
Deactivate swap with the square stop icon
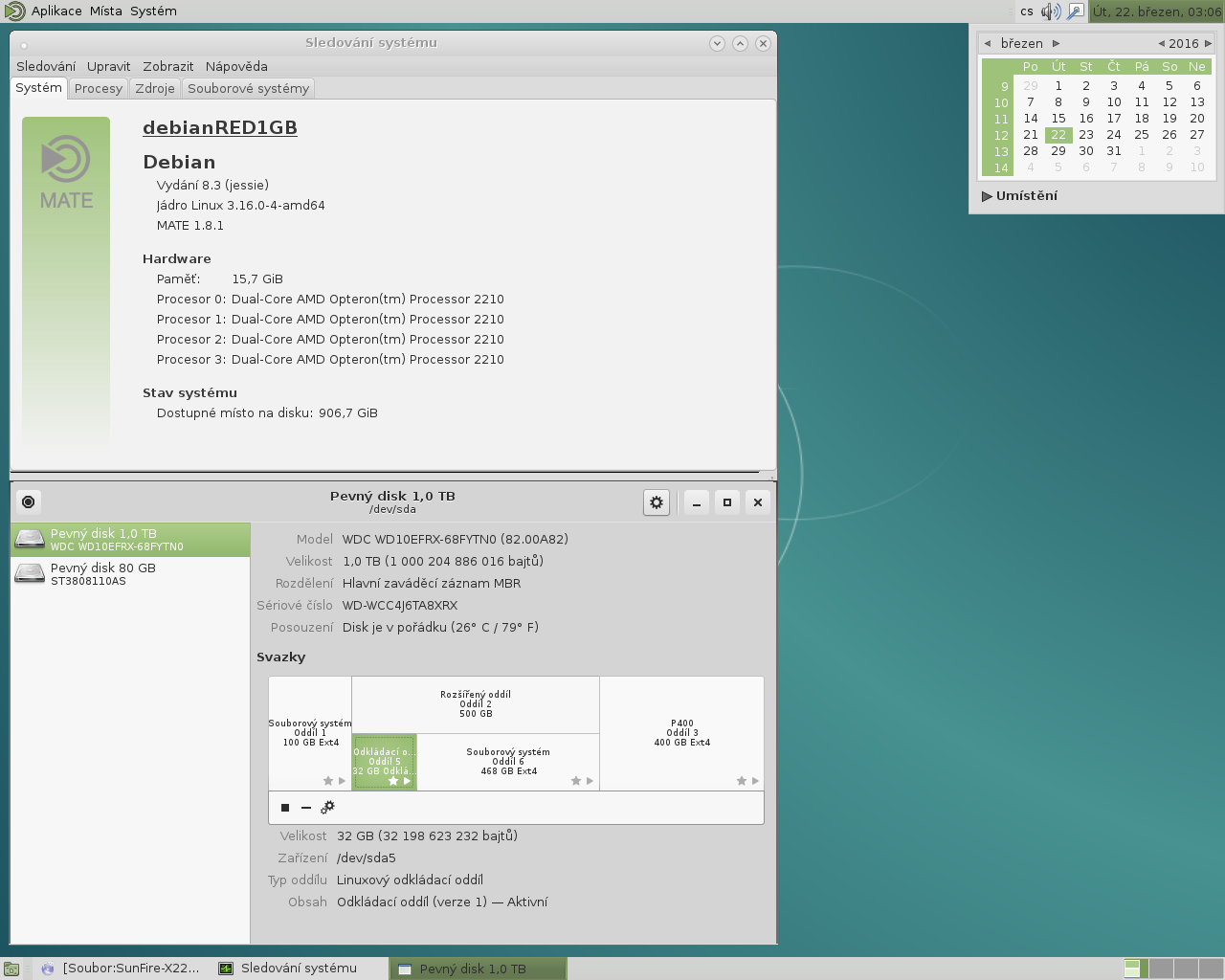click(x=285, y=808)
